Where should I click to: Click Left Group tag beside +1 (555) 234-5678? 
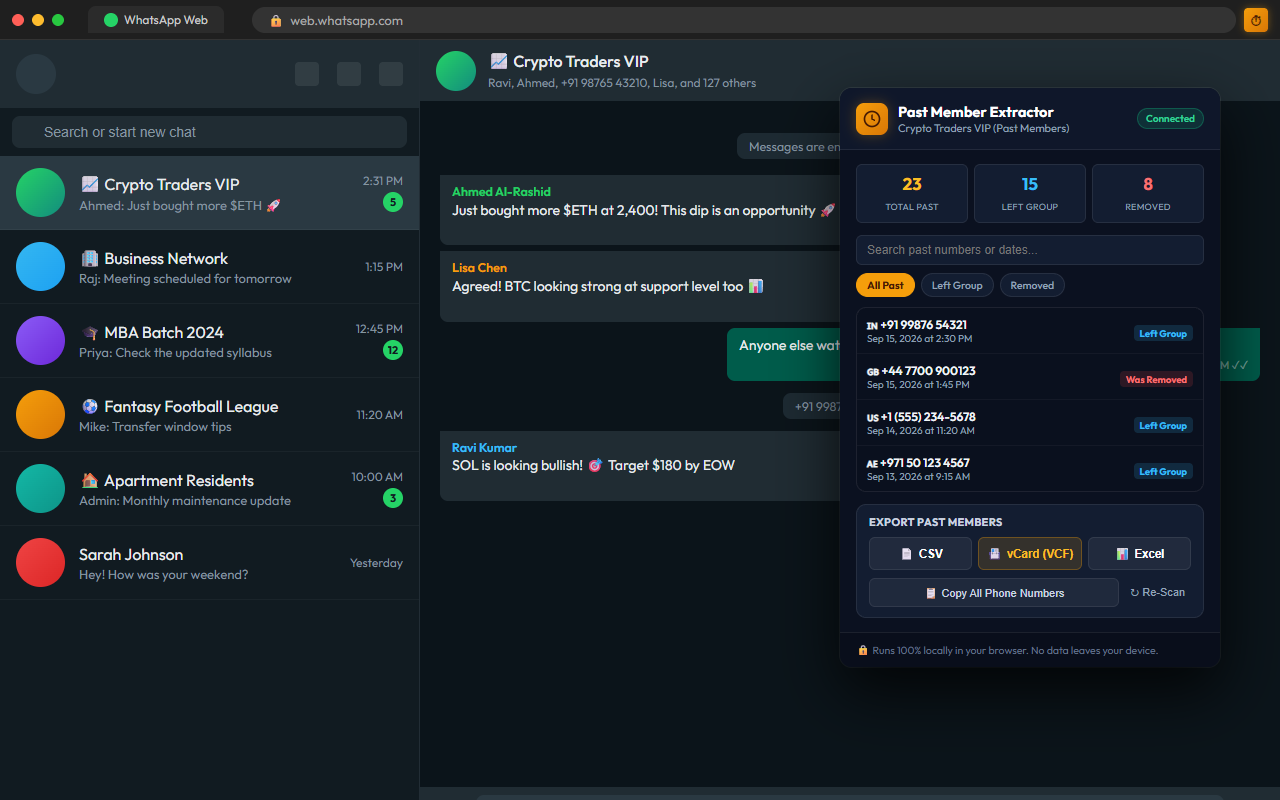1163,426
